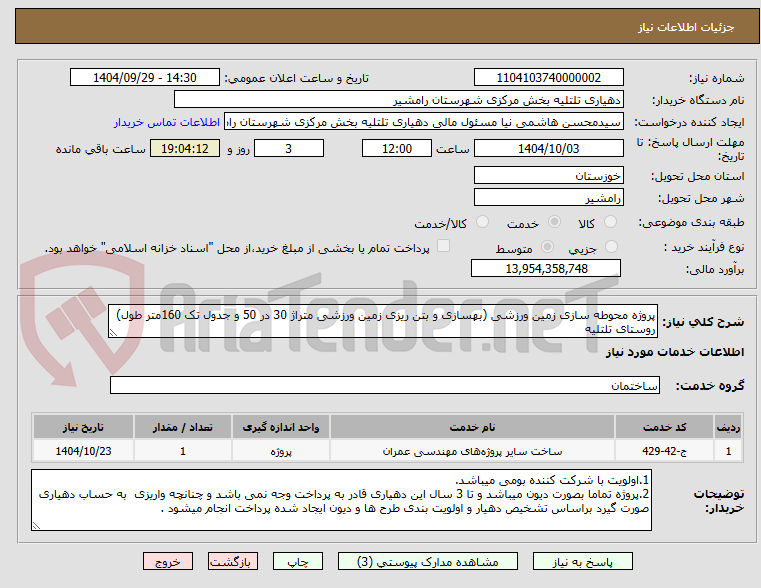Click the چاپ print button
The width and height of the screenshot is (761, 588).
click(x=298, y=561)
